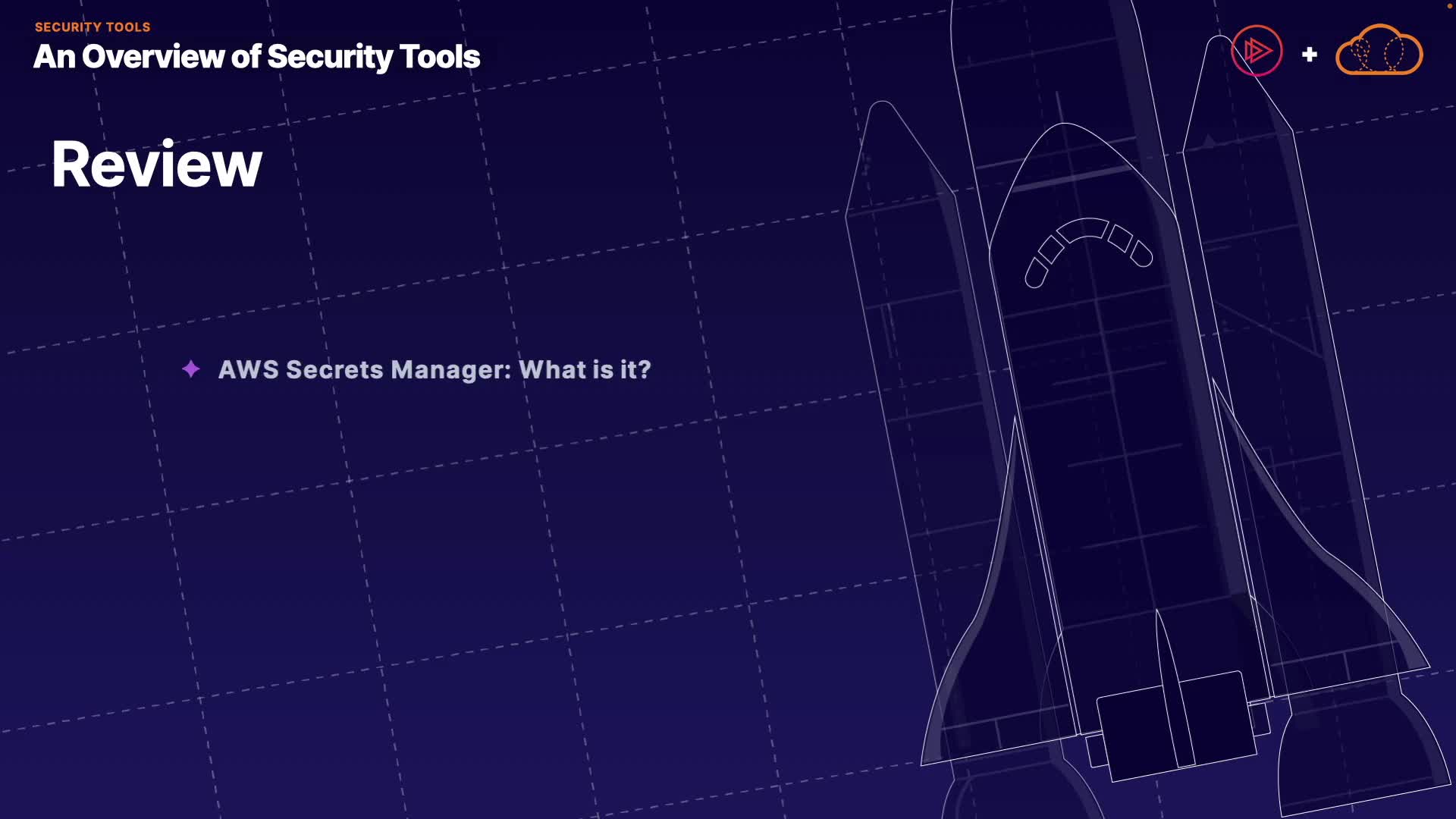Click the 'An Overview of Security Tools' title
Viewport: 1456px width, 819px height.
coord(256,57)
